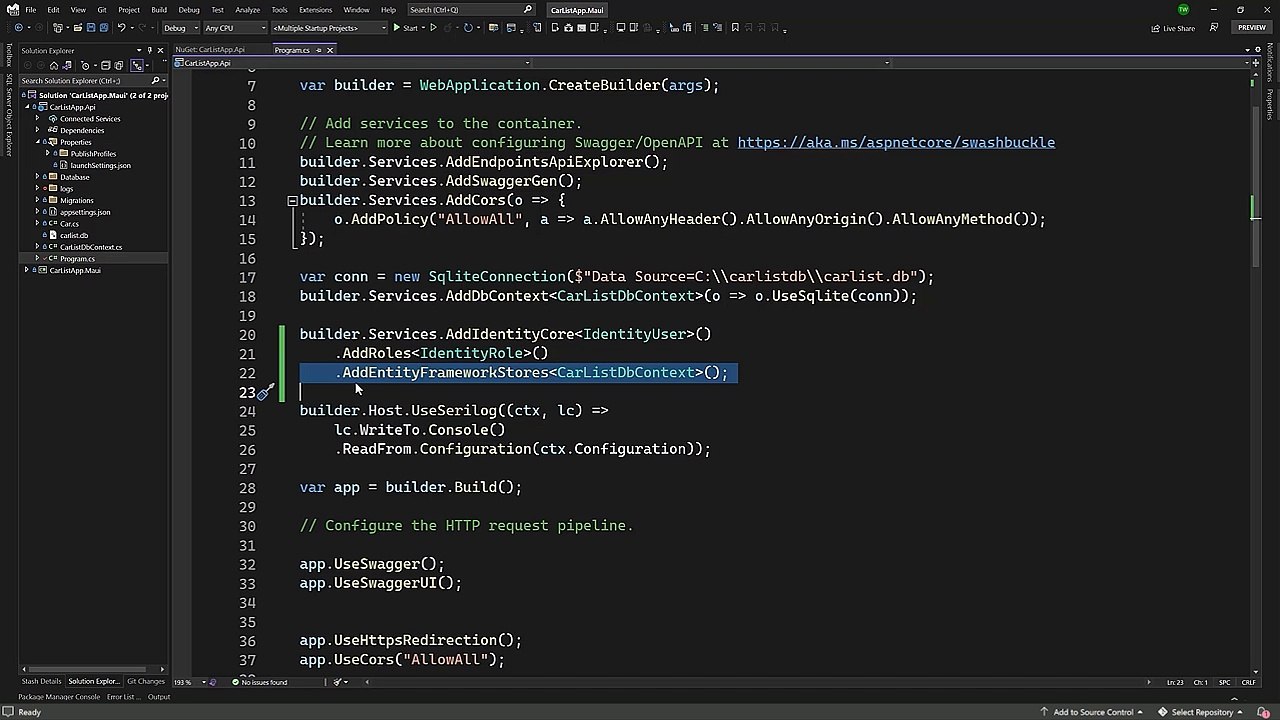
Task: Open the Any CPU platform dropdown
Action: pyautogui.click(x=234, y=28)
